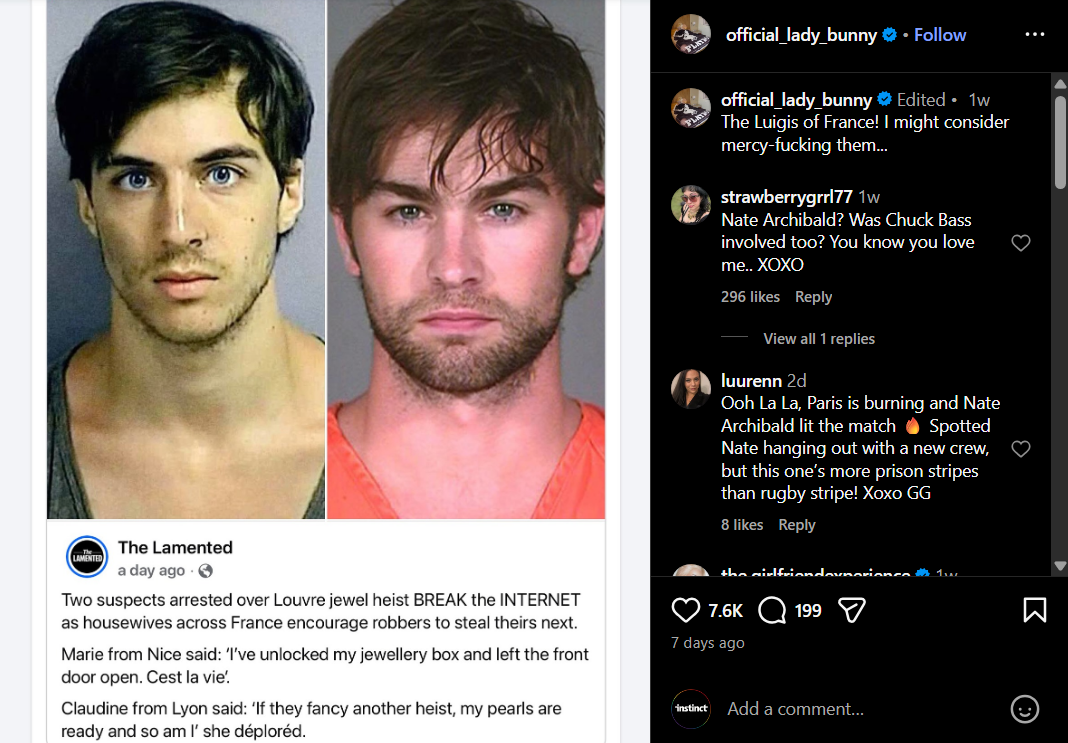Reply to luurenn's comment
Screen dimensions: 1068x743
[797, 525]
